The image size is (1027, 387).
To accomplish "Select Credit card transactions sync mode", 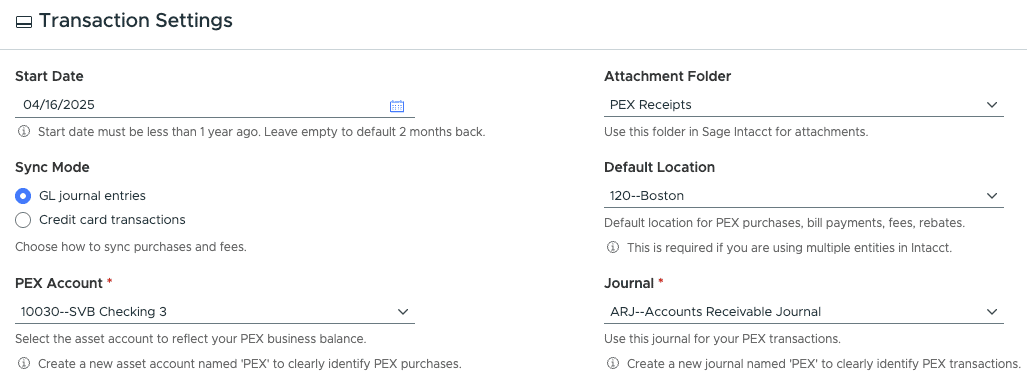I will coord(23,220).
